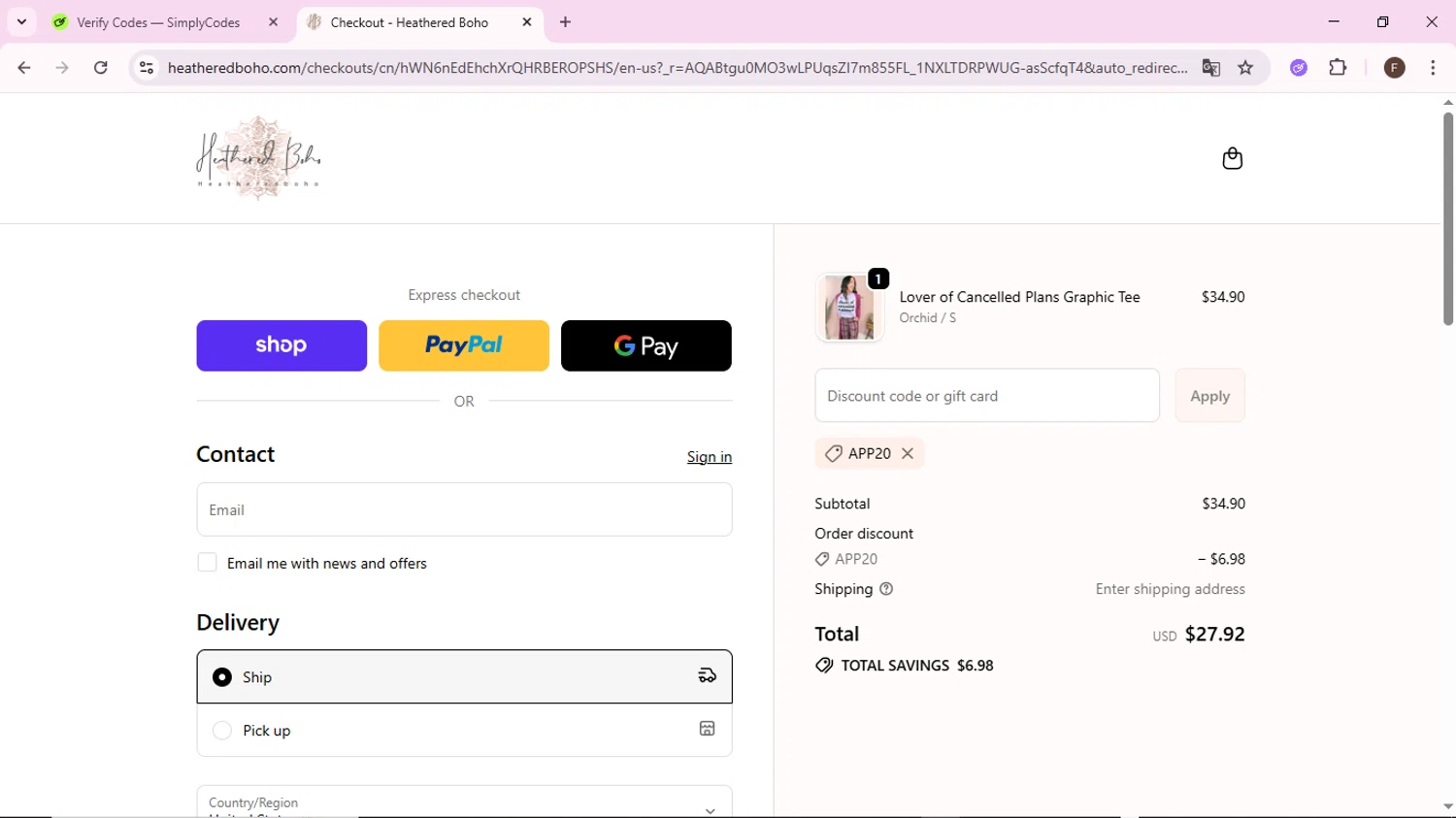Viewport: 1456px width, 818px height.
Task: Close the Verify Codes — SimplyCodes tab
Action: [273, 21]
